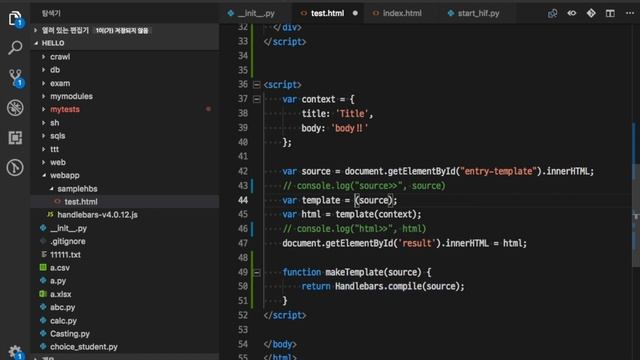
Task: Fold the context object at line 37
Action: click(x=256, y=99)
